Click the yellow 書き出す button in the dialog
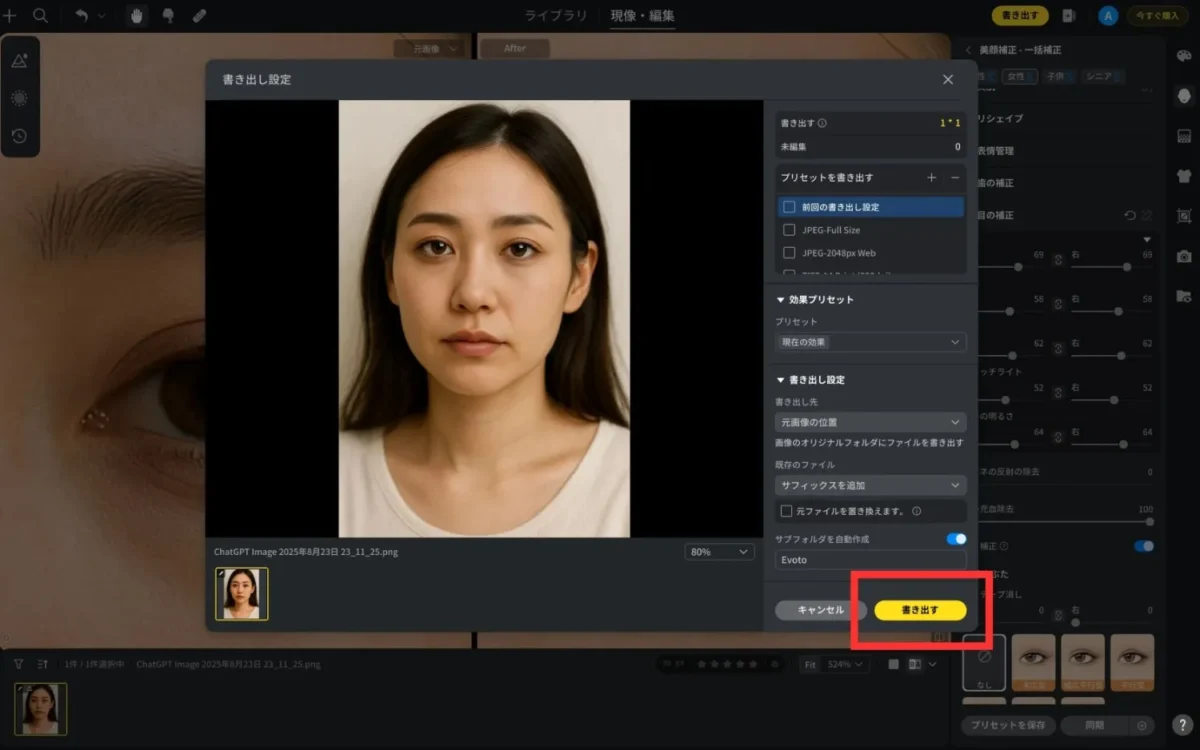The image size is (1200, 750). pyautogui.click(x=920, y=610)
